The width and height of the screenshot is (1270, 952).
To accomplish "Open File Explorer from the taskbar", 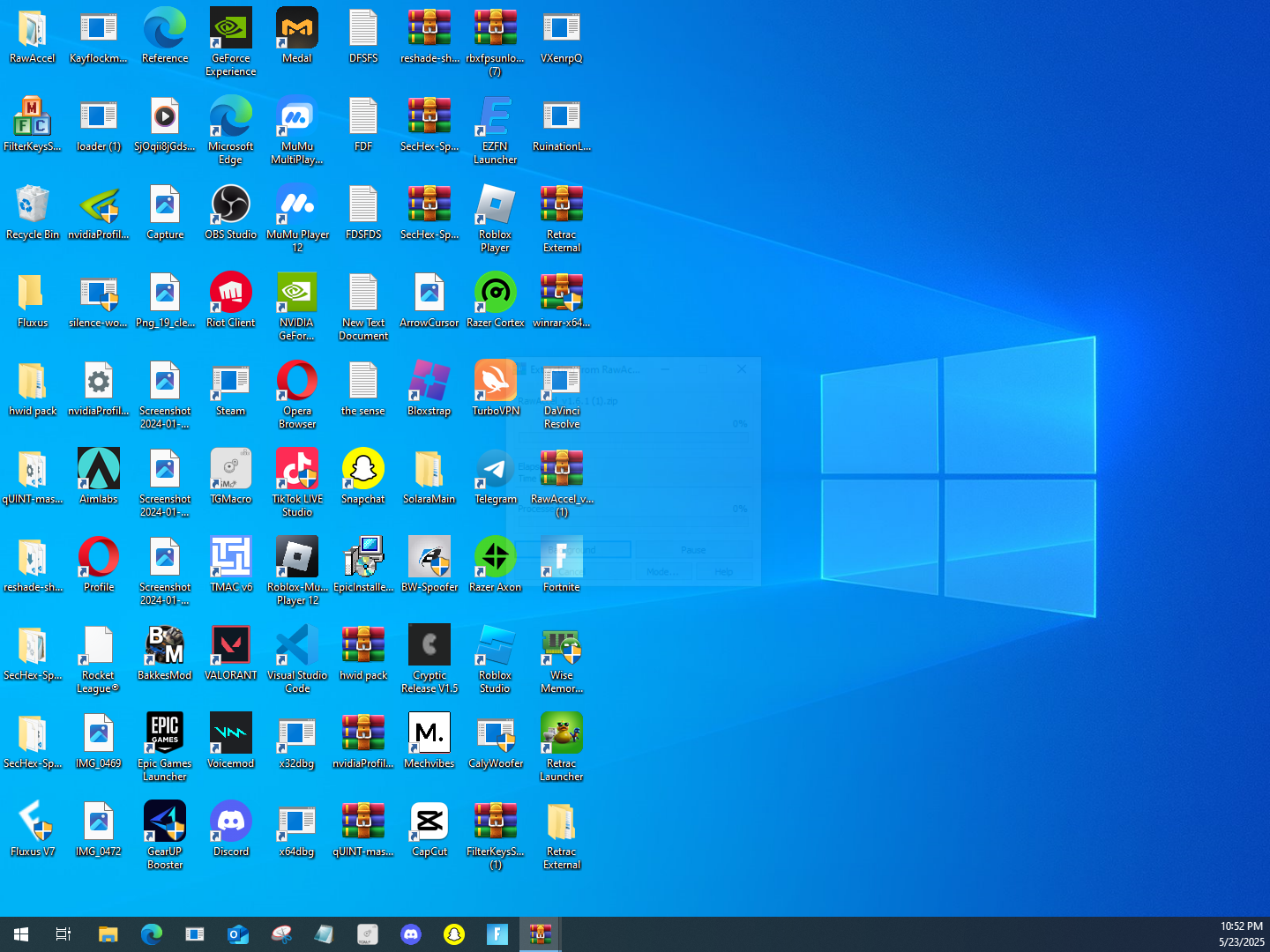I will [108, 934].
